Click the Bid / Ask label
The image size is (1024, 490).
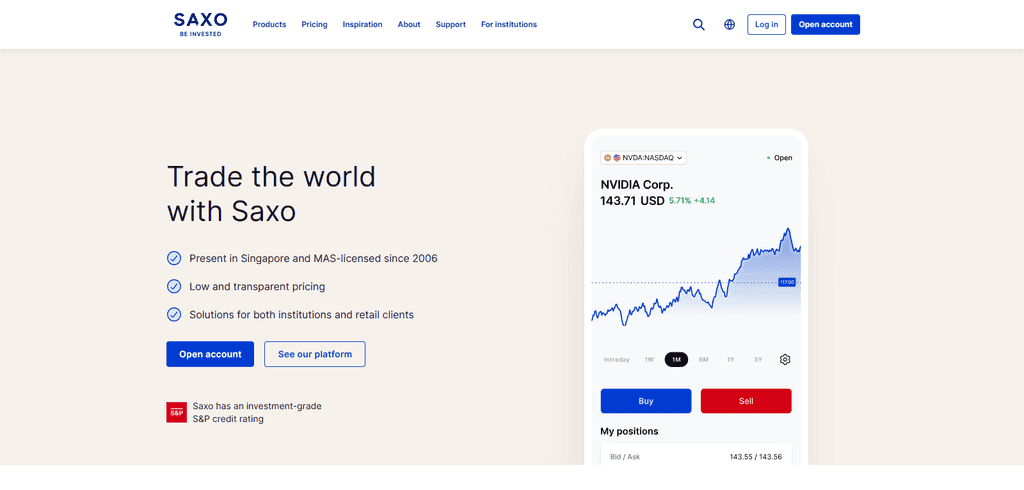[625, 457]
